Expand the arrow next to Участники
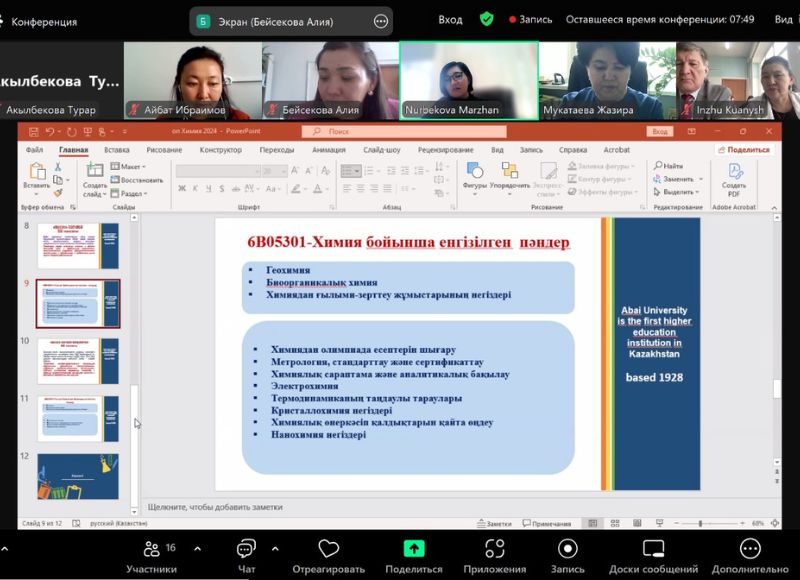The height and width of the screenshot is (580, 800). (x=197, y=548)
